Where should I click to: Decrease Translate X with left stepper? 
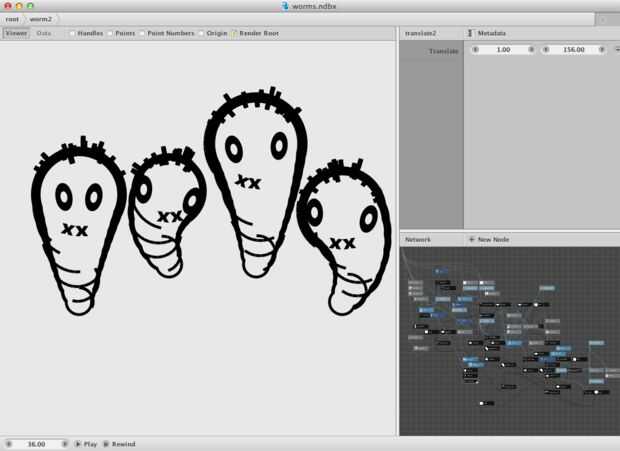[x=476, y=49]
